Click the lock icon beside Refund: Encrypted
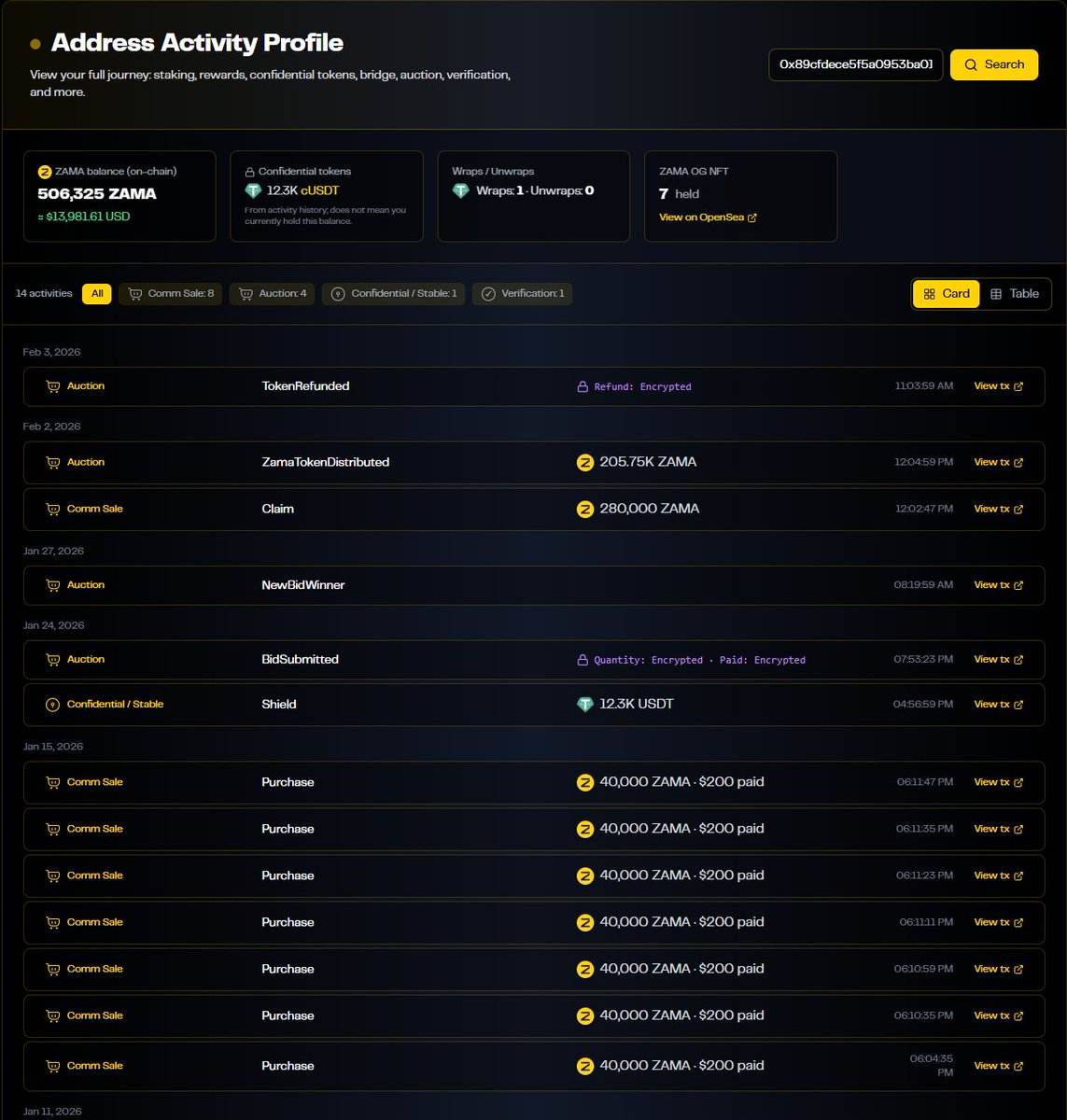 click(583, 386)
